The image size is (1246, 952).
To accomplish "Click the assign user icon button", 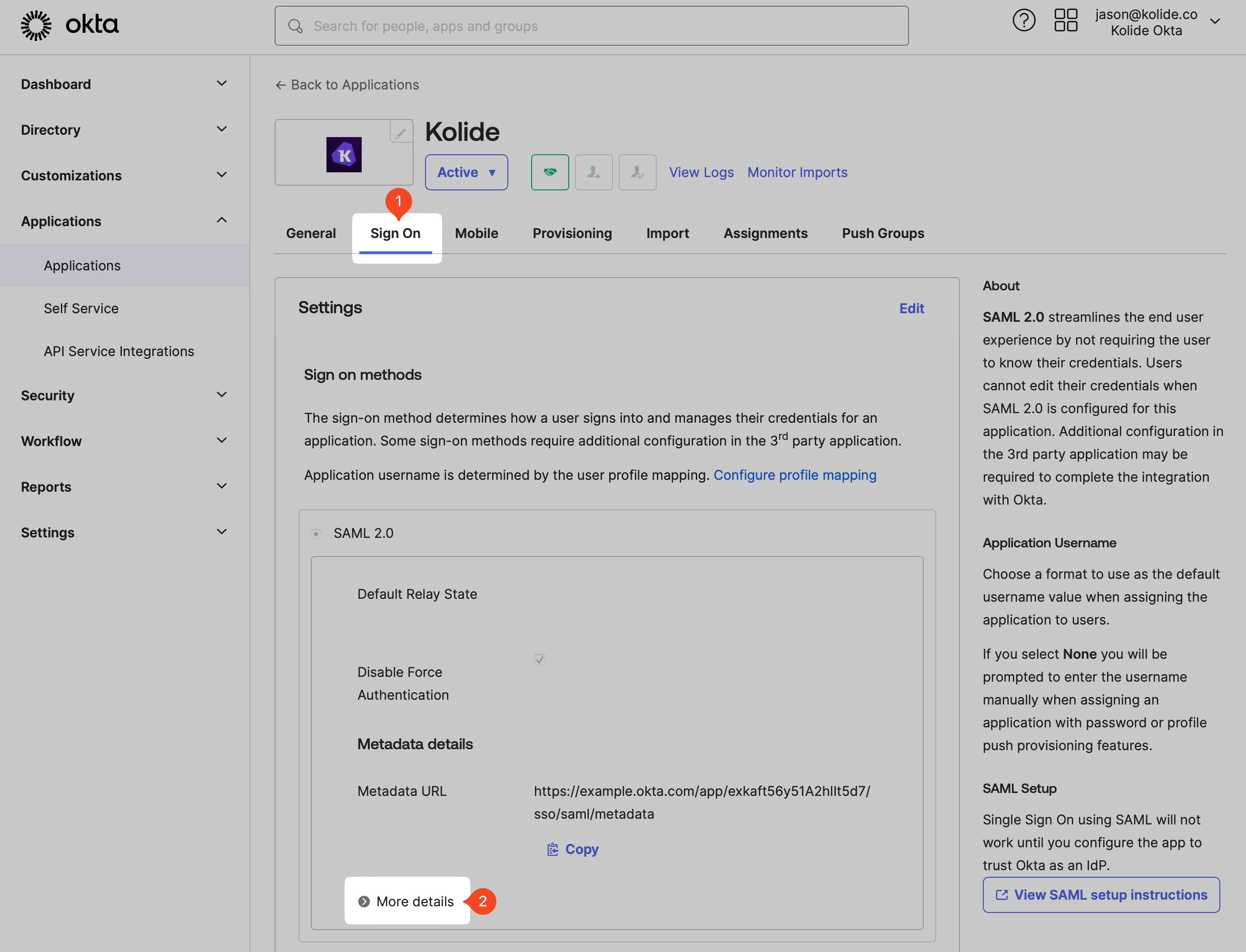I will click(x=593, y=172).
